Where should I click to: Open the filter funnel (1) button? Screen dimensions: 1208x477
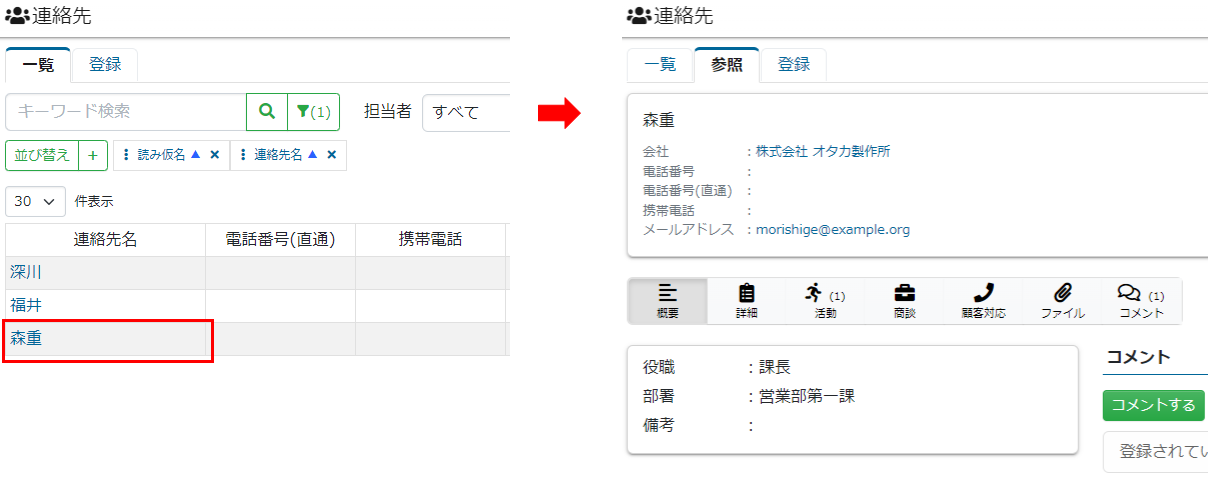click(x=313, y=112)
